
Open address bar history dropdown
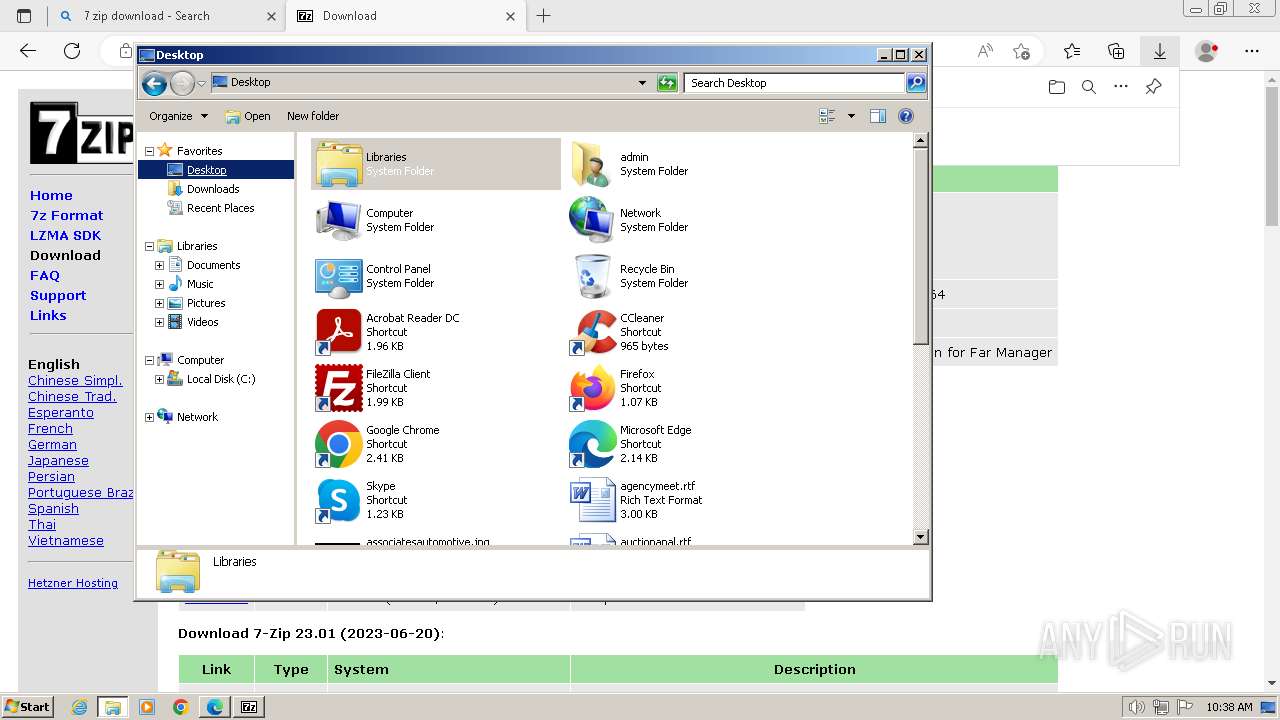tap(642, 83)
